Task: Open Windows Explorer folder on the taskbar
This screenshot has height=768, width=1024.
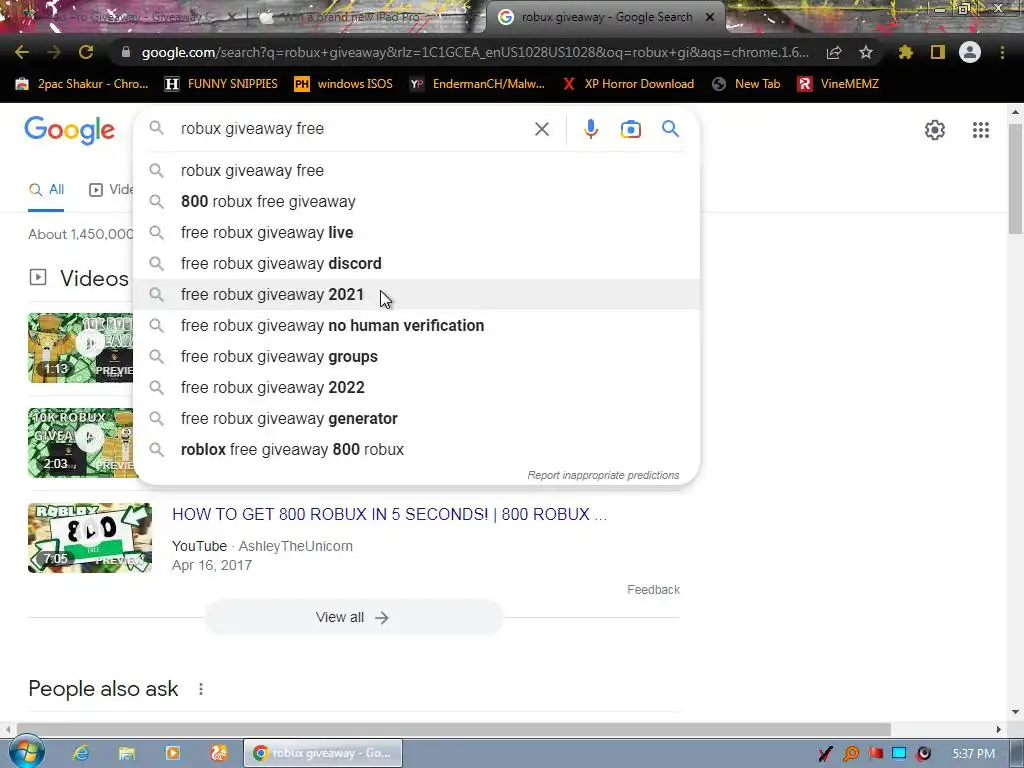Action: pyautogui.click(x=127, y=753)
